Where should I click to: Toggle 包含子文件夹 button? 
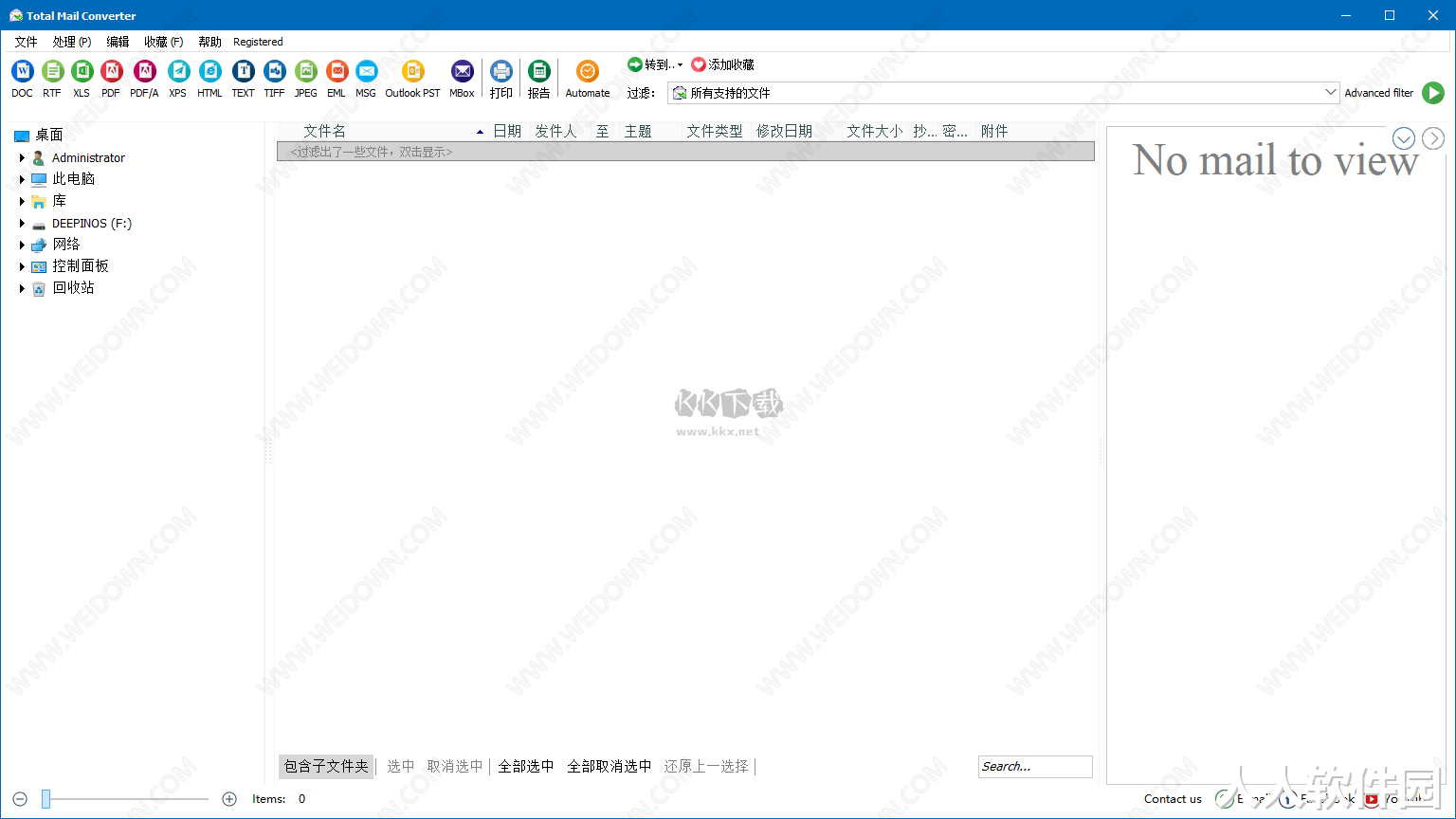tap(326, 766)
